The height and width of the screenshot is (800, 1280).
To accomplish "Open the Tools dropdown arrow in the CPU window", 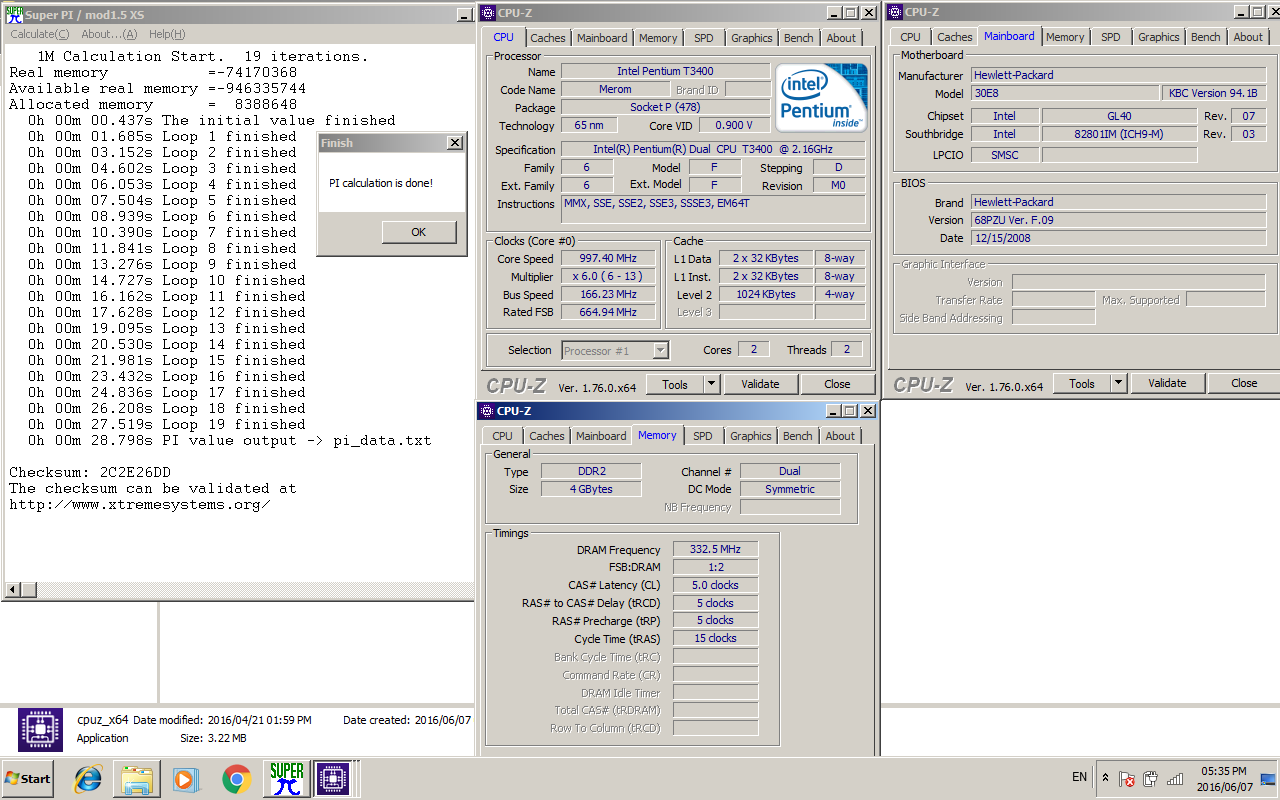I will pyautogui.click(x=711, y=384).
